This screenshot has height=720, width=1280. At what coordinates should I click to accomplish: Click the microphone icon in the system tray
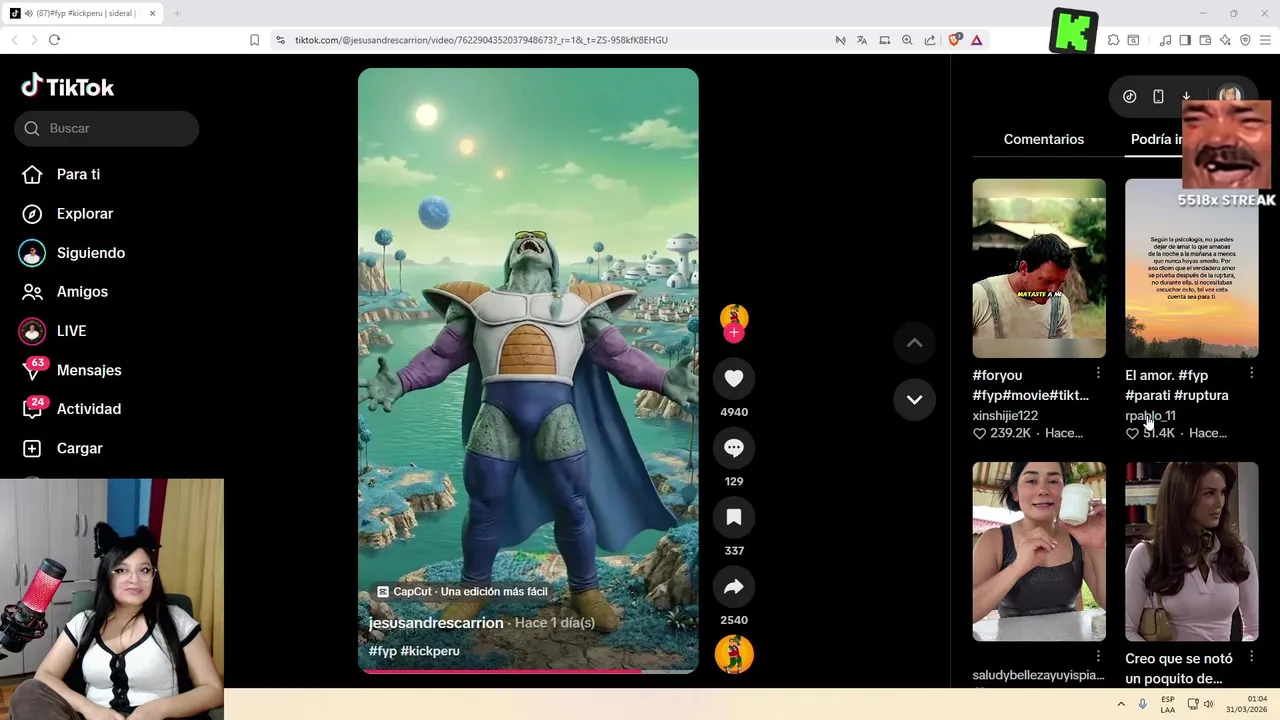[1142, 704]
